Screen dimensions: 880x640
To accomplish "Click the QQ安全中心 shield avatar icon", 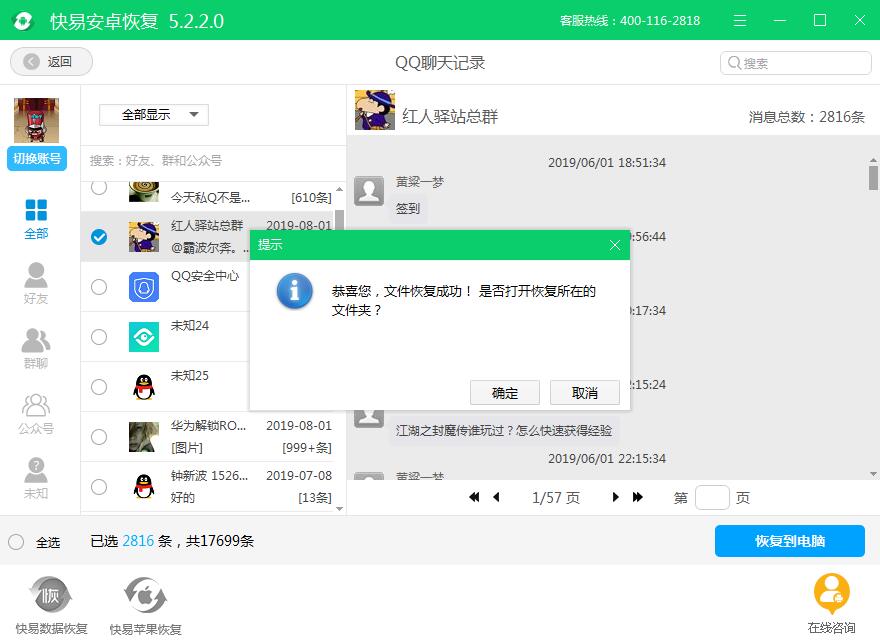I will click(144, 287).
